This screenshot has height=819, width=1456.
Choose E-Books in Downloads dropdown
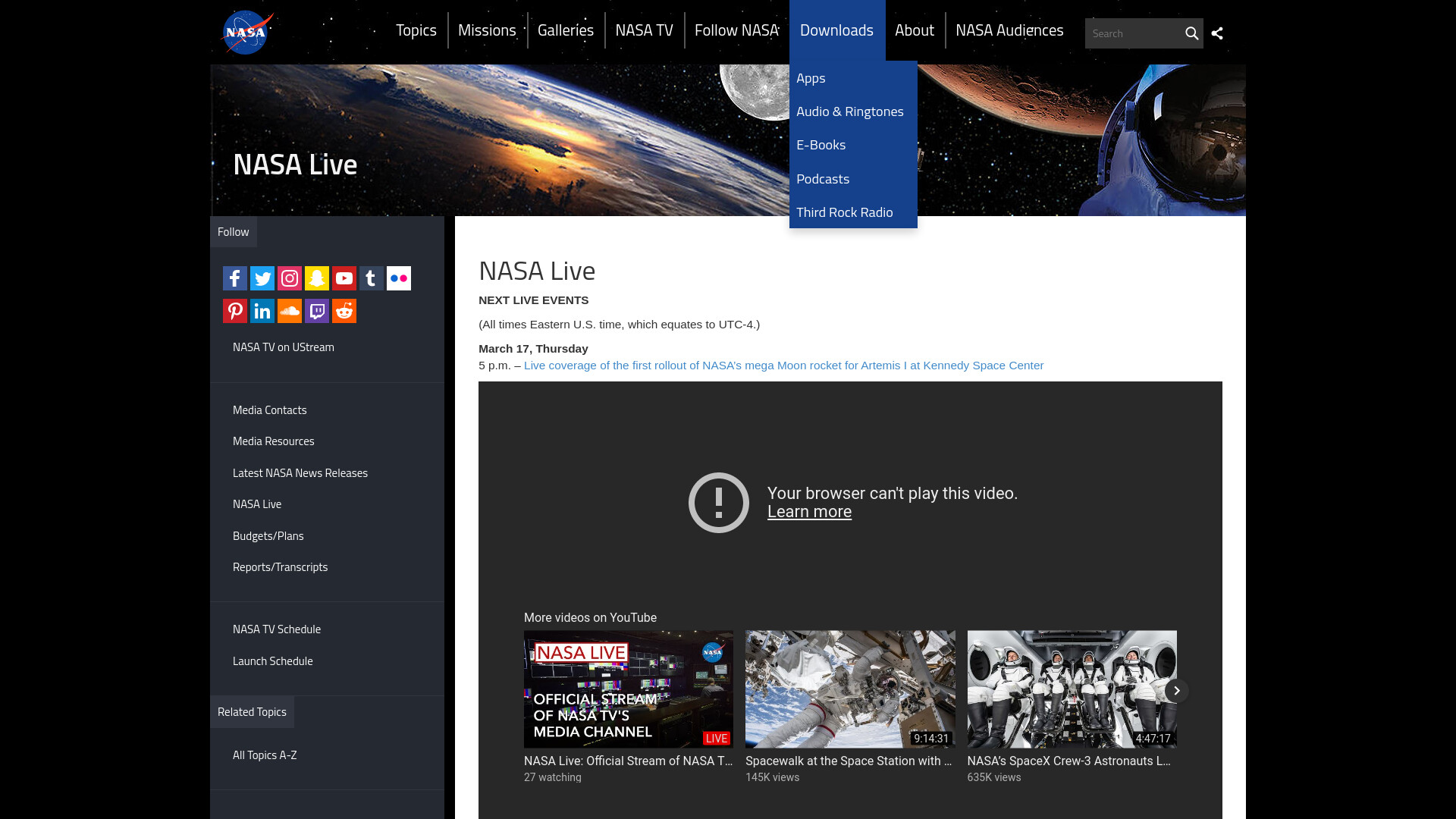pos(853,145)
